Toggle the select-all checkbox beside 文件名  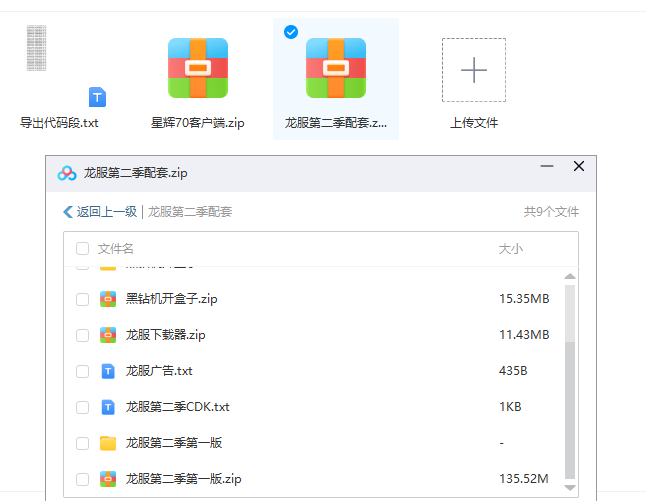tap(82, 249)
